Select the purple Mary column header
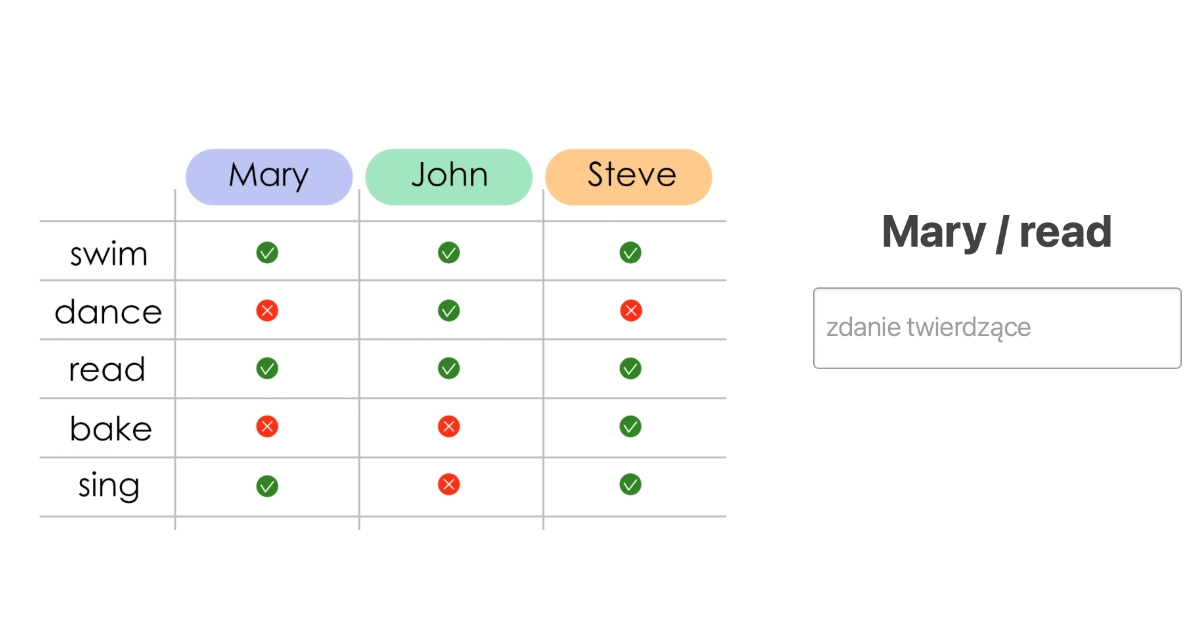 [269, 176]
